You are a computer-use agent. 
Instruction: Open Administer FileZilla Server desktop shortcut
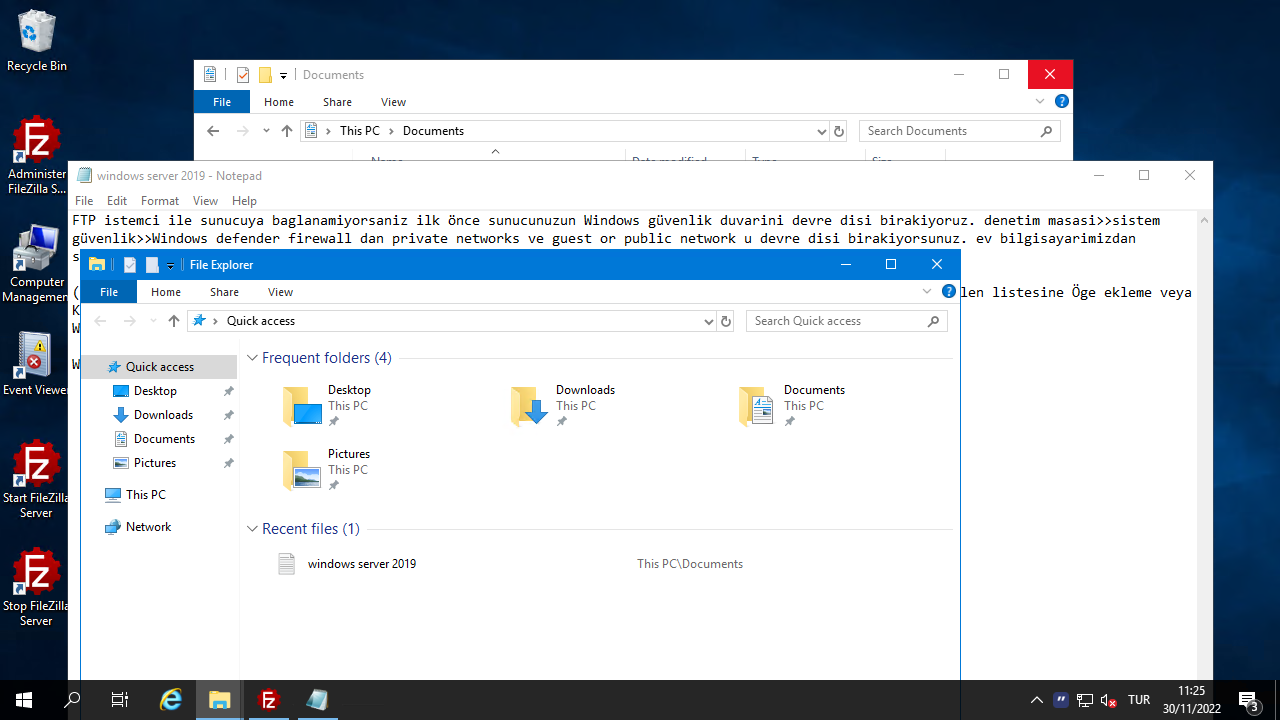tap(36, 155)
